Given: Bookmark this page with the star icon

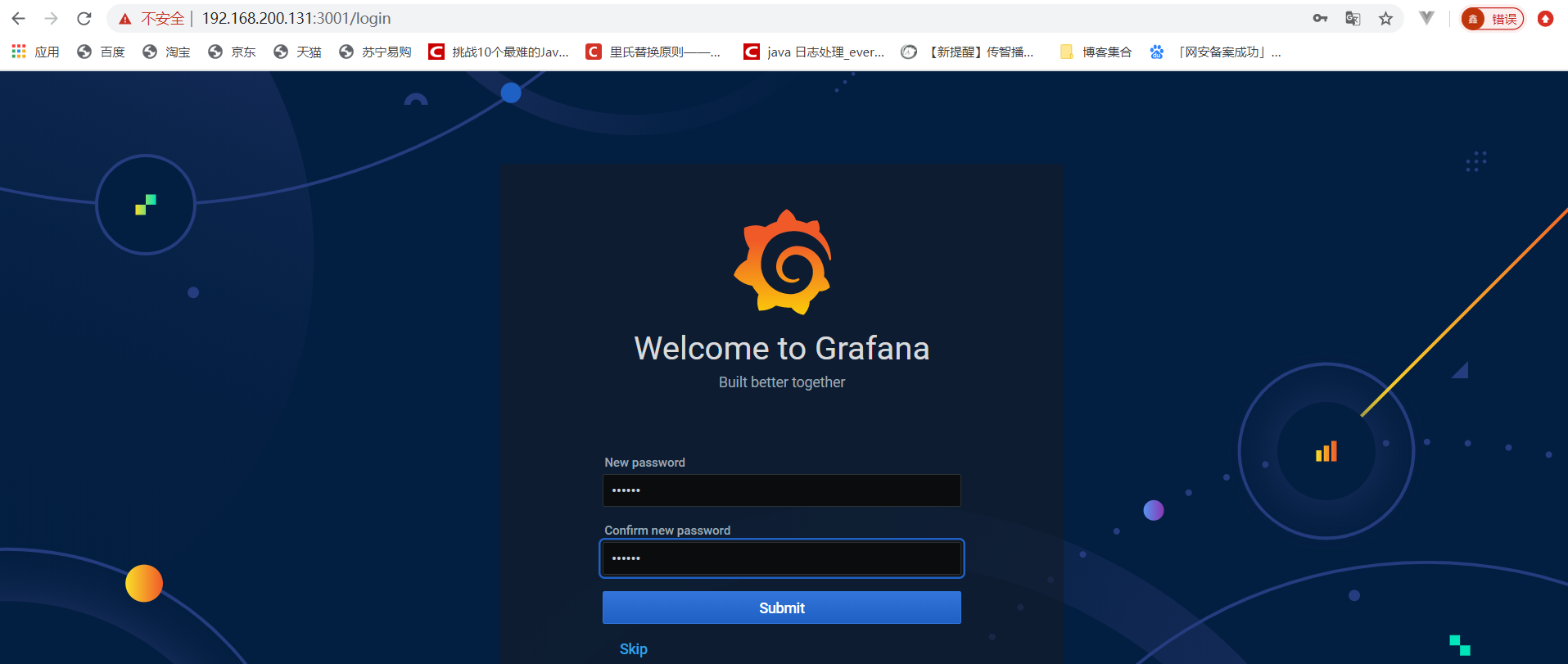Looking at the screenshot, I should (x=1385, y=18).
